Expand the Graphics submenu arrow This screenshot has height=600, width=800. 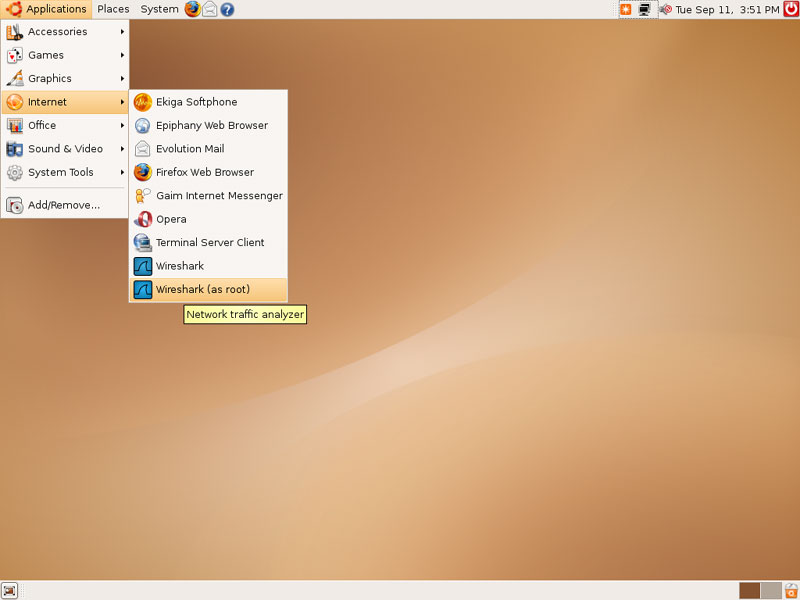(122, 79)
